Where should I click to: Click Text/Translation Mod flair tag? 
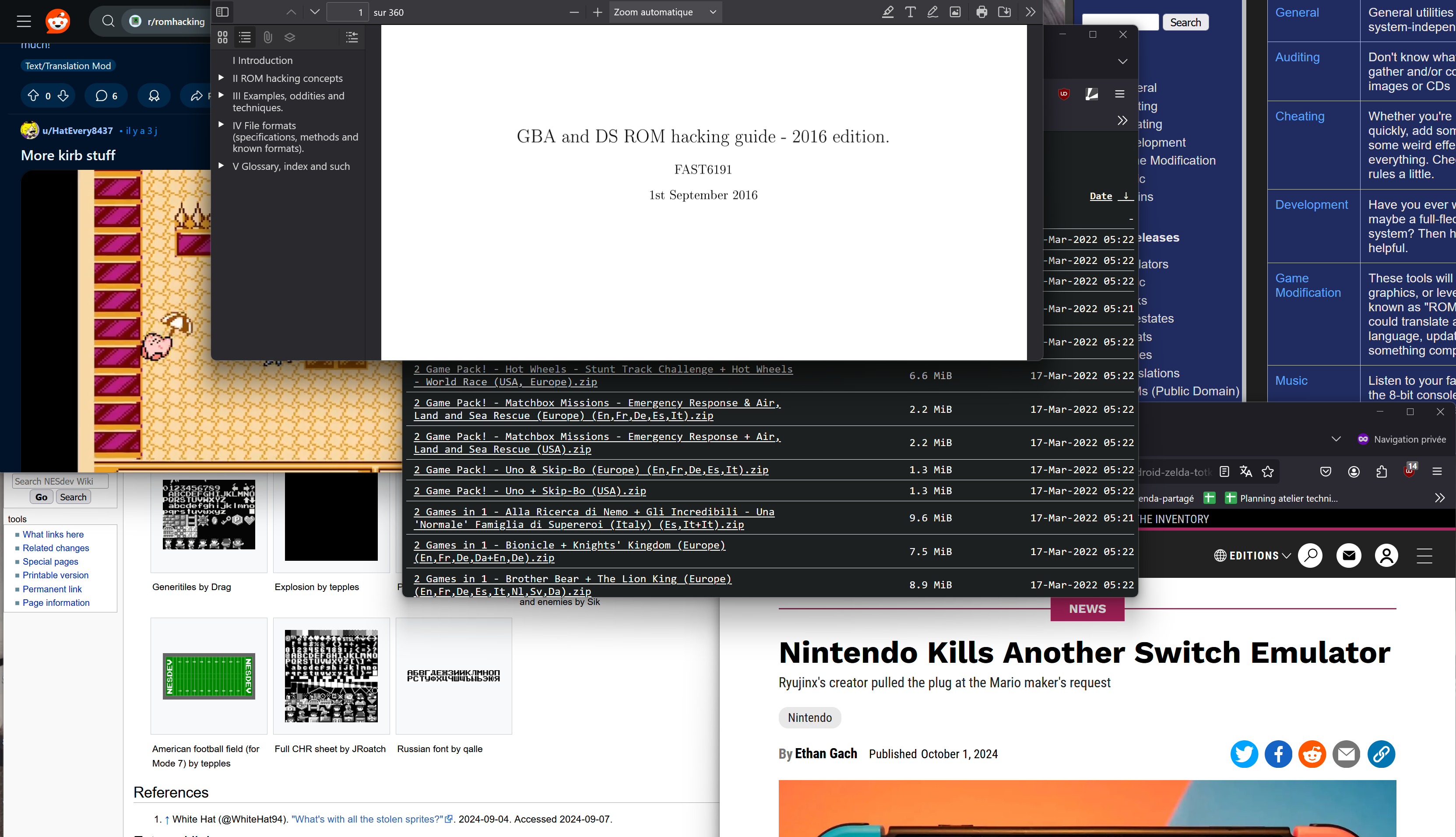pos(68,66)
